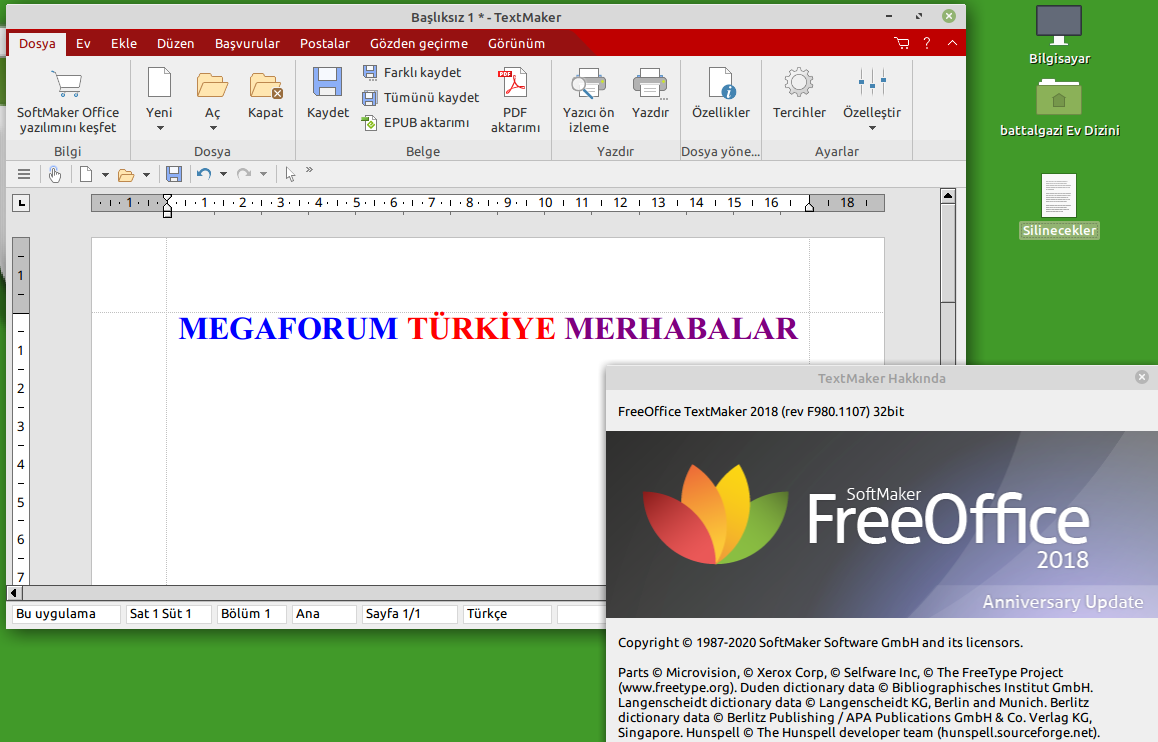Open the Dosya ribbon tab
Viewport: 1158px width, 742px height.
(37, 44)
